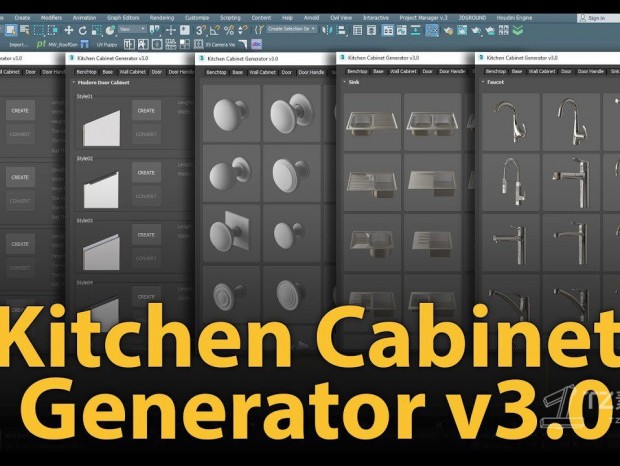Run the UV Puppy script button

point(107,45)
